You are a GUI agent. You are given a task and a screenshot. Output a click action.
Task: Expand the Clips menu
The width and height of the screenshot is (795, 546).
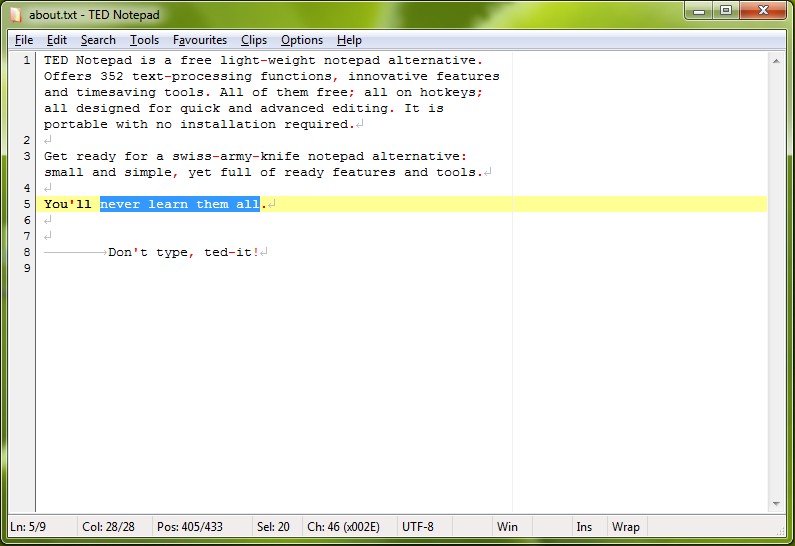(254, 40)
